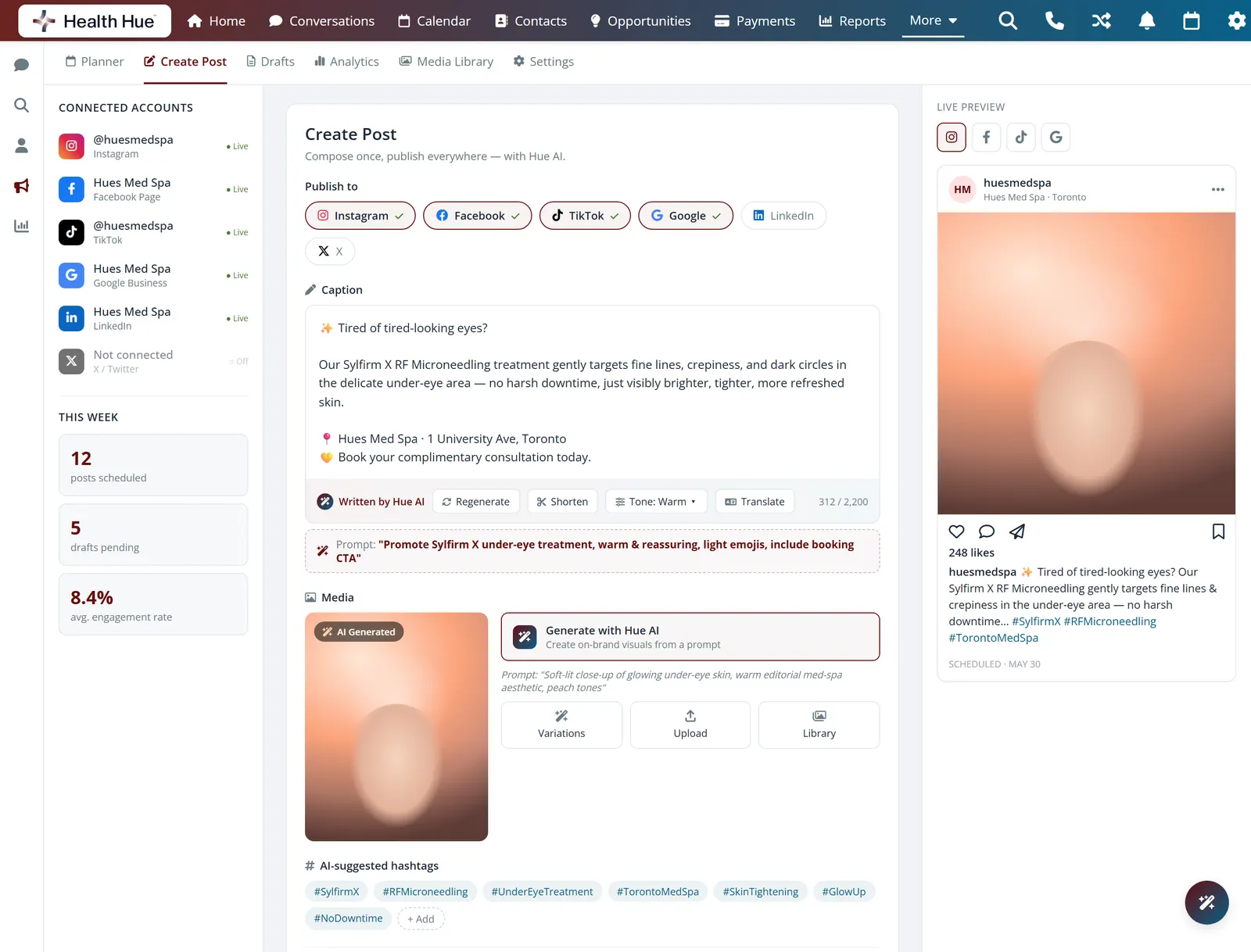The width and height of the screenshot is (1251, 952).
Task: Toggle TikTok publish target off
Action: pyautogui.click(x=585, y=216)
